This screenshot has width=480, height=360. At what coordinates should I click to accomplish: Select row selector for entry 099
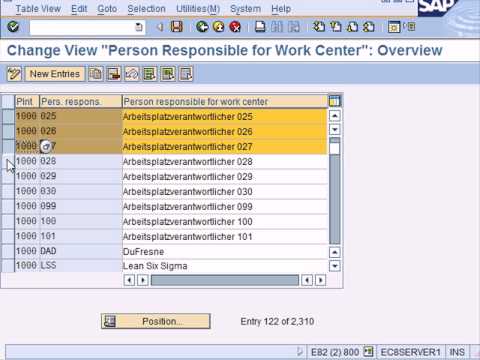coord(8,206)
